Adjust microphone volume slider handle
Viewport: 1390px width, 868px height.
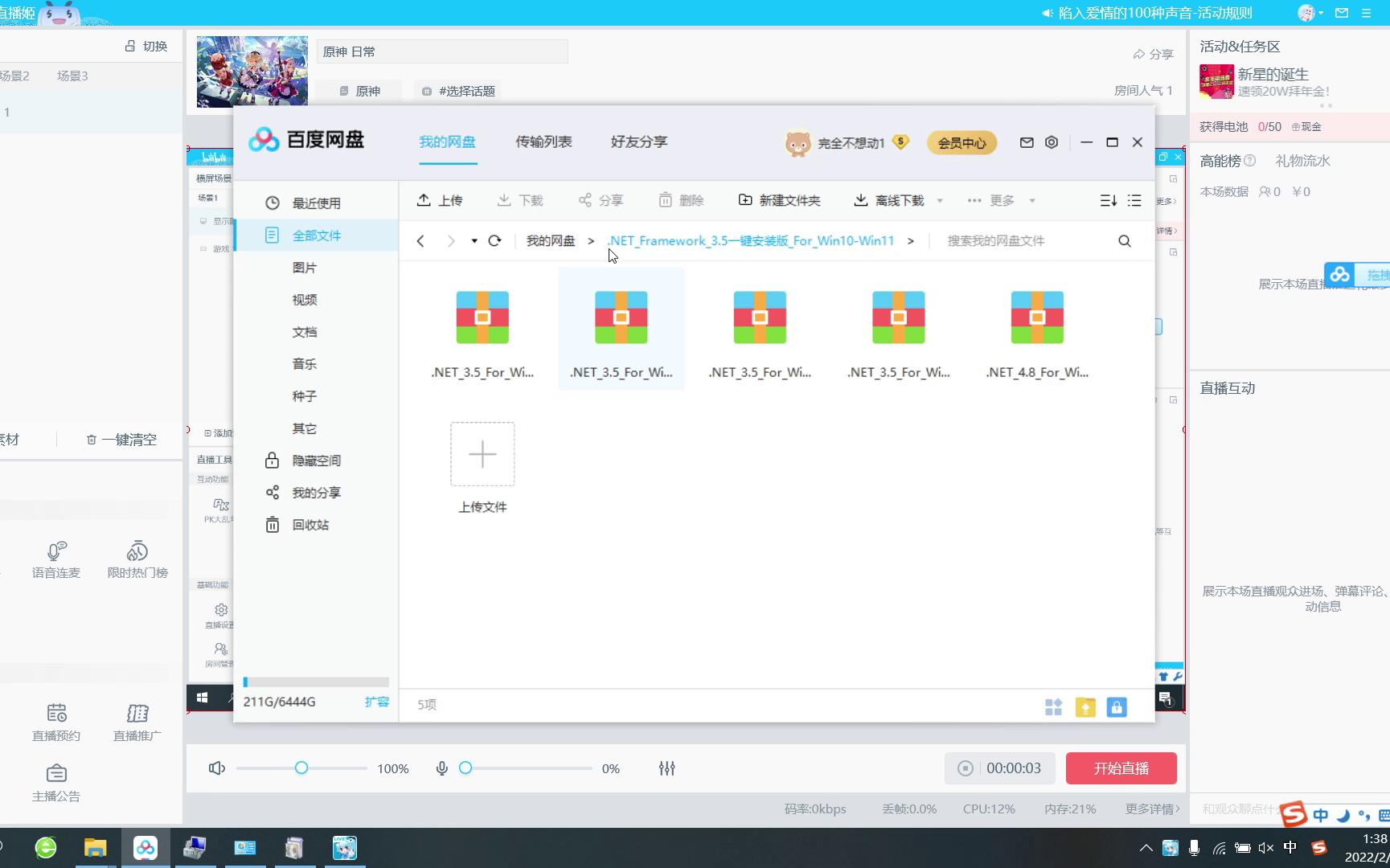point(465,768)
